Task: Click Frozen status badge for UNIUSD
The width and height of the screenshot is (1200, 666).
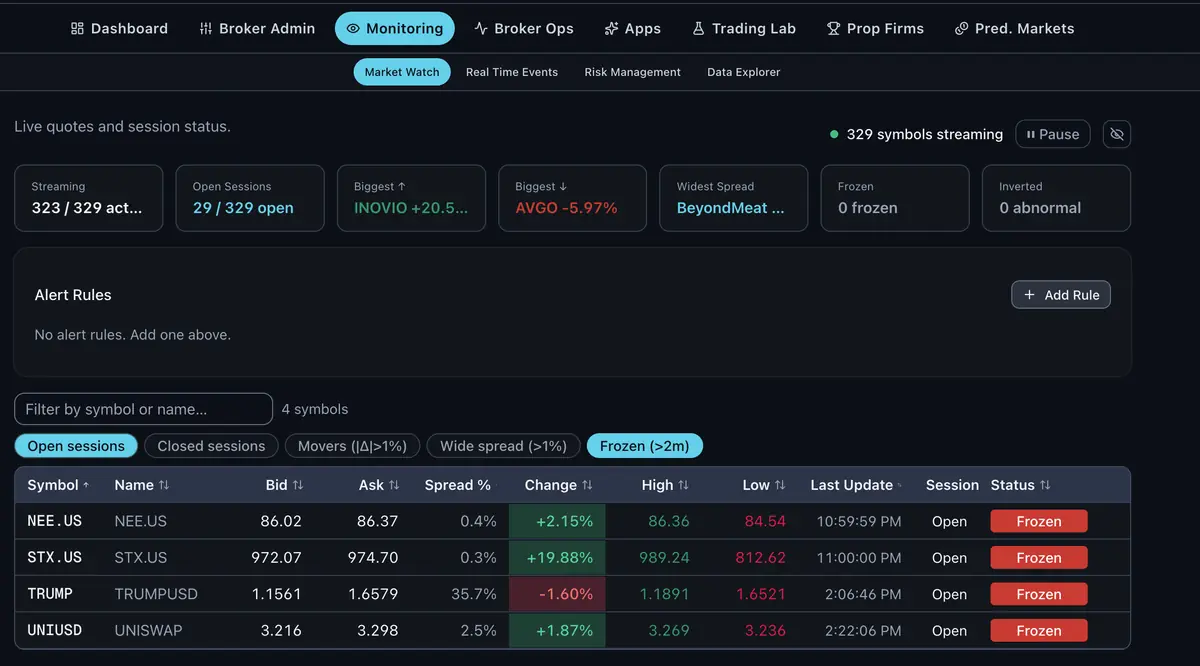Action: 1038,631
